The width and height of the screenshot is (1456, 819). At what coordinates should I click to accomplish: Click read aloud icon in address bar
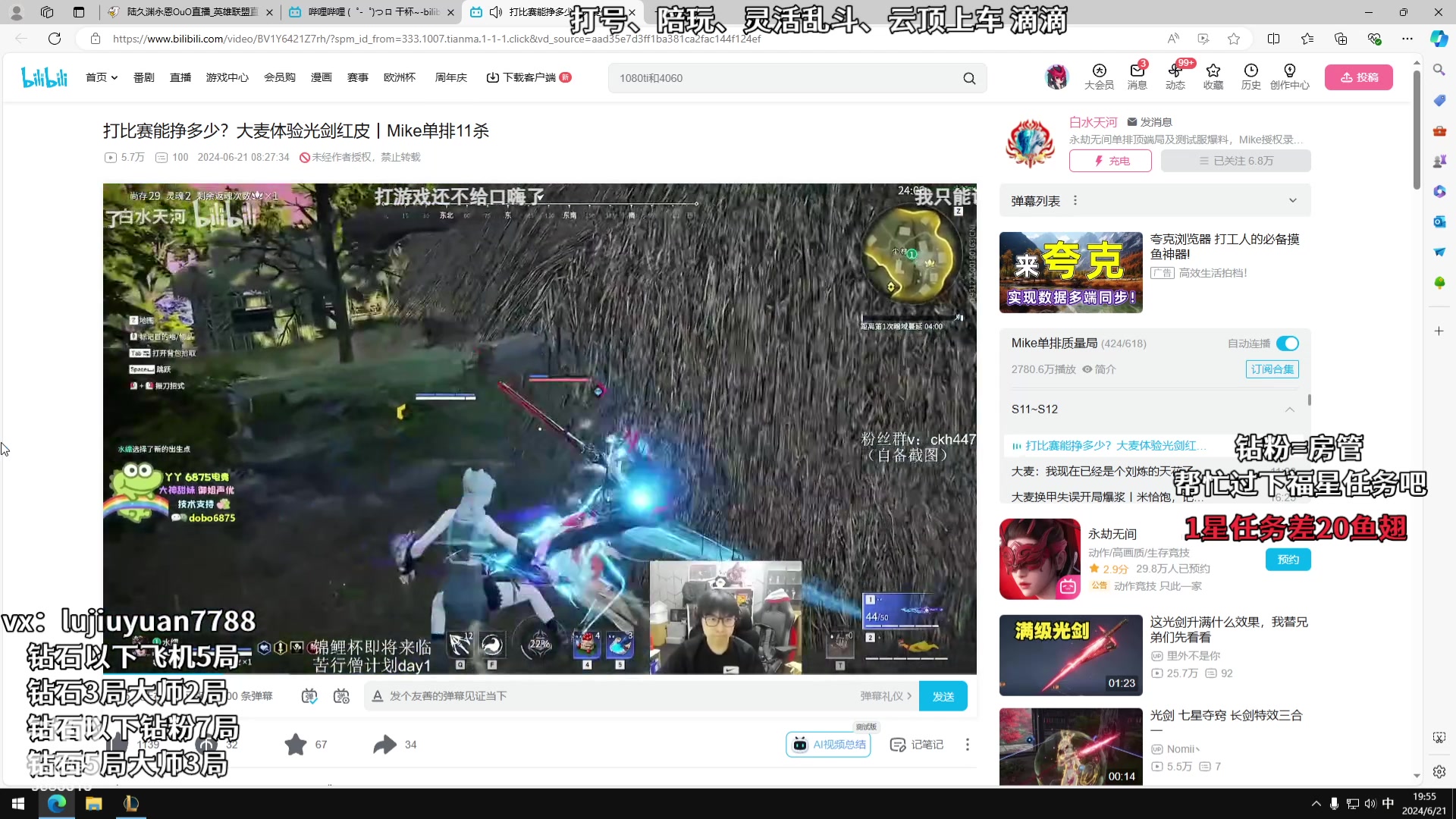tap(1173, 39)
